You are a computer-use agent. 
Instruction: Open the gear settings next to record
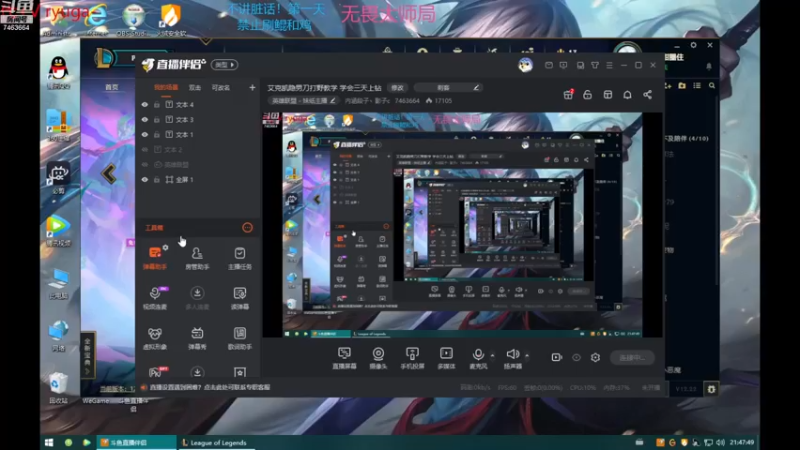(x=595, y=357)
